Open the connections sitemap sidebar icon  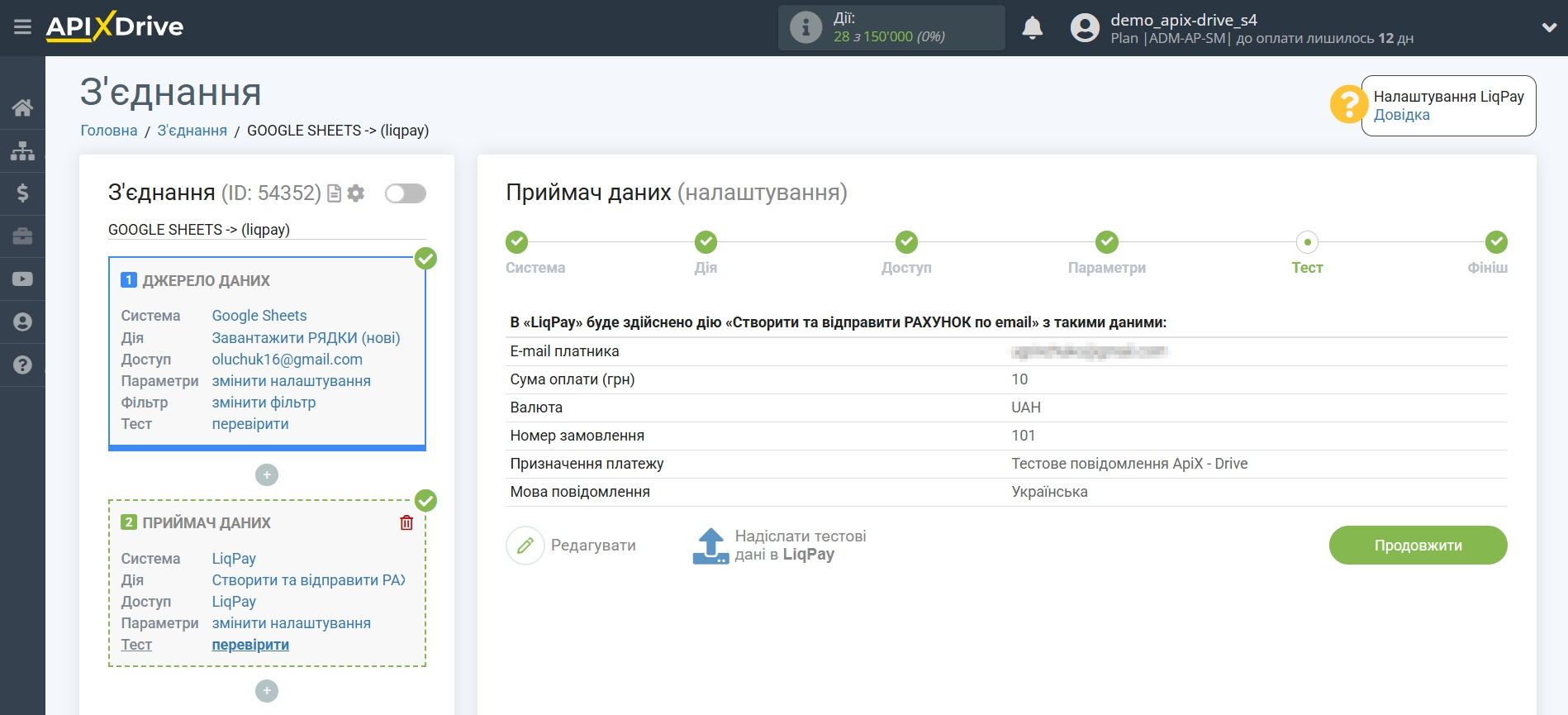(22, 150)
